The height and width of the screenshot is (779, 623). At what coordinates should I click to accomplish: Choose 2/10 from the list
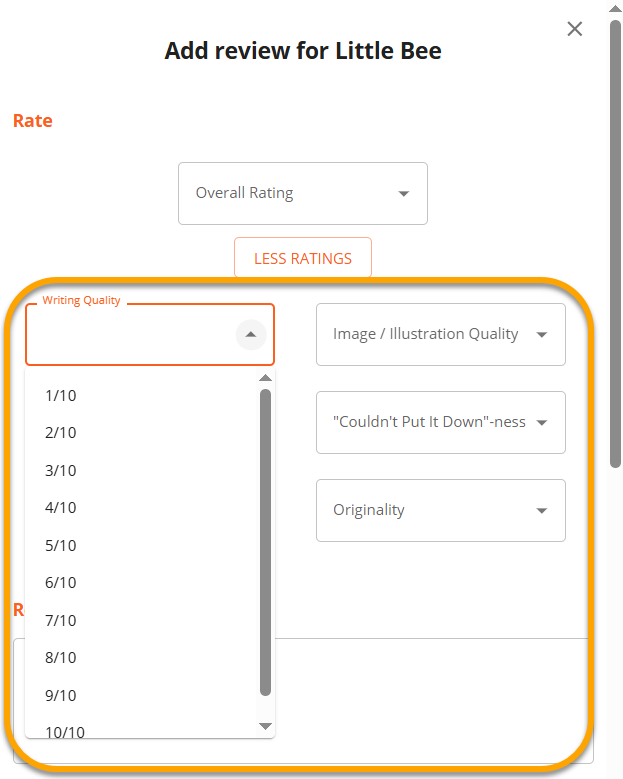(61, 433)
